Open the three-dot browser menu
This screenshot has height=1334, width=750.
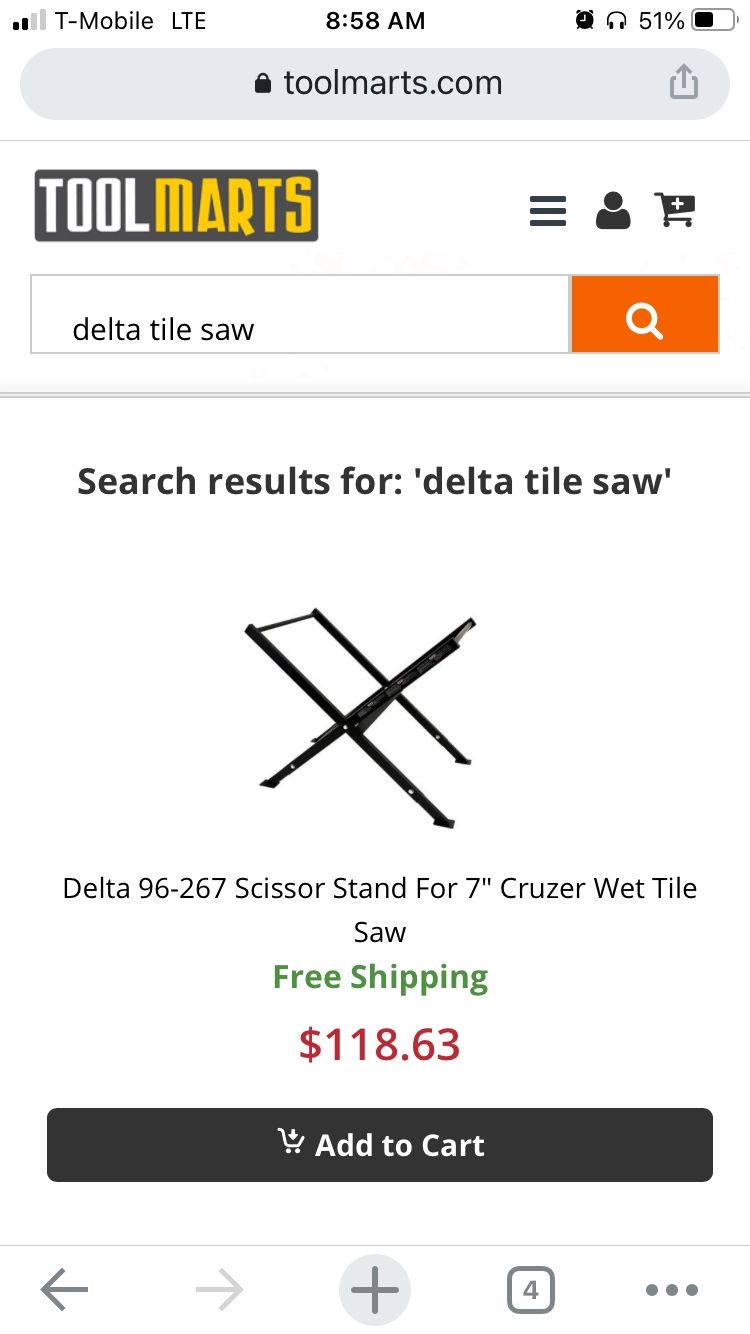671,1290
